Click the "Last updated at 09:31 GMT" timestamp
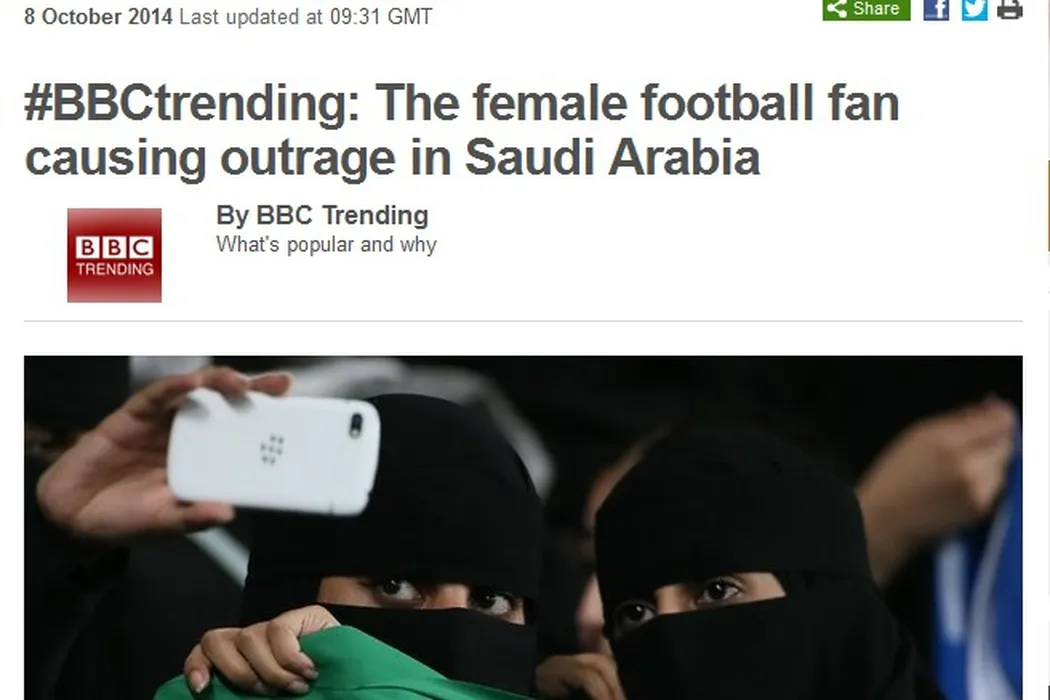This screenshot has height=700, width=1050. click(x=306, y=16)
